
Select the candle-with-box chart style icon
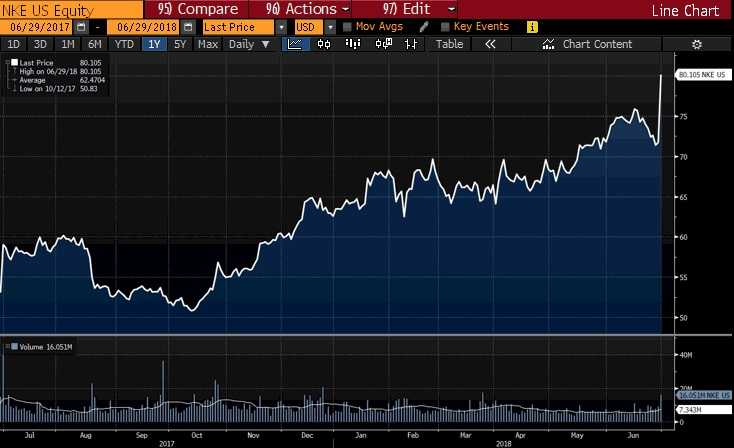pos(383,44)
